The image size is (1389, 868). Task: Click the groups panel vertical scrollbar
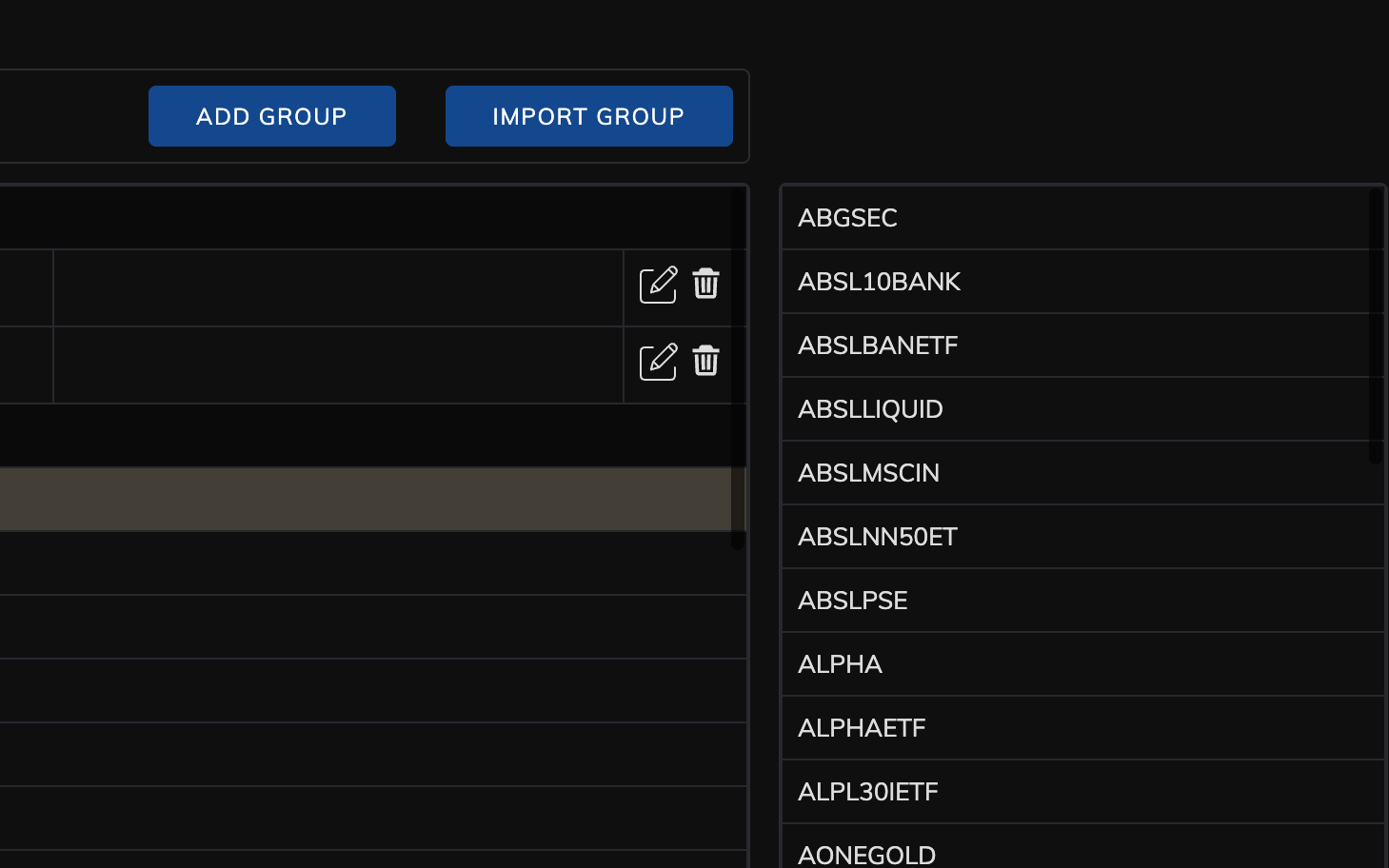(x=738, y=368)
